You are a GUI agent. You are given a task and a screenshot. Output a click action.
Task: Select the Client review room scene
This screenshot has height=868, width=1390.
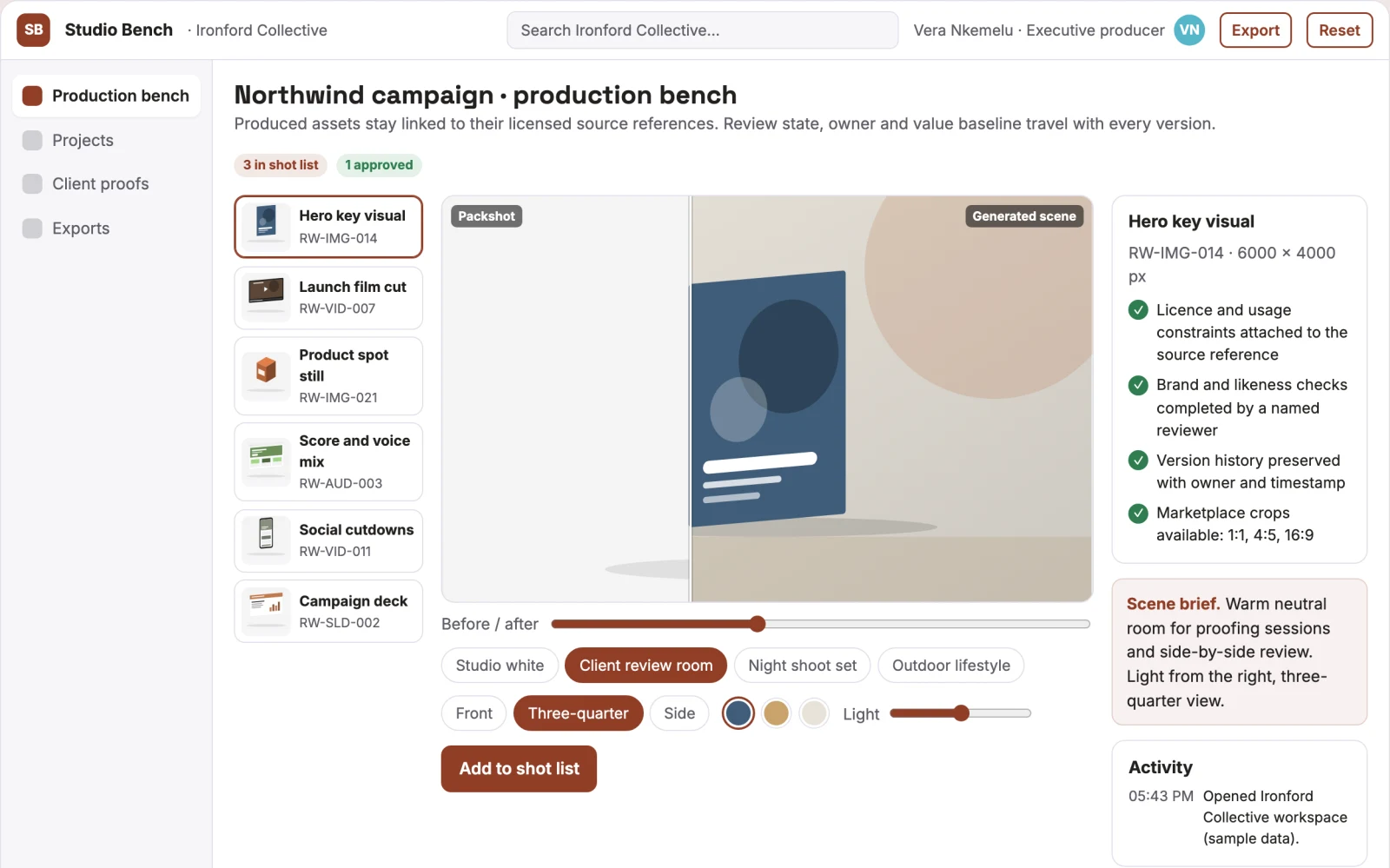pyautogui.click(x=645, y=666)
